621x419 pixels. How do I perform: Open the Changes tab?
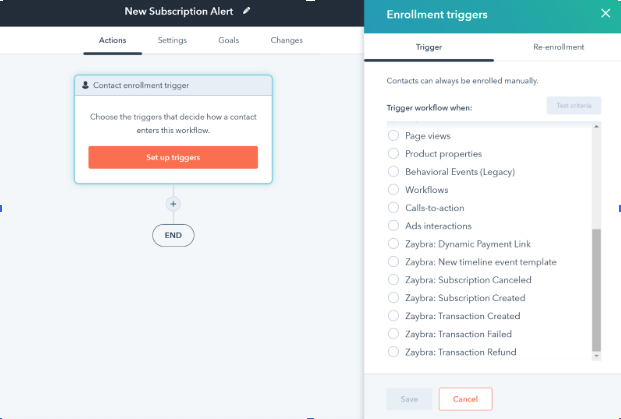pyautogui.click(x=286, y=40)
